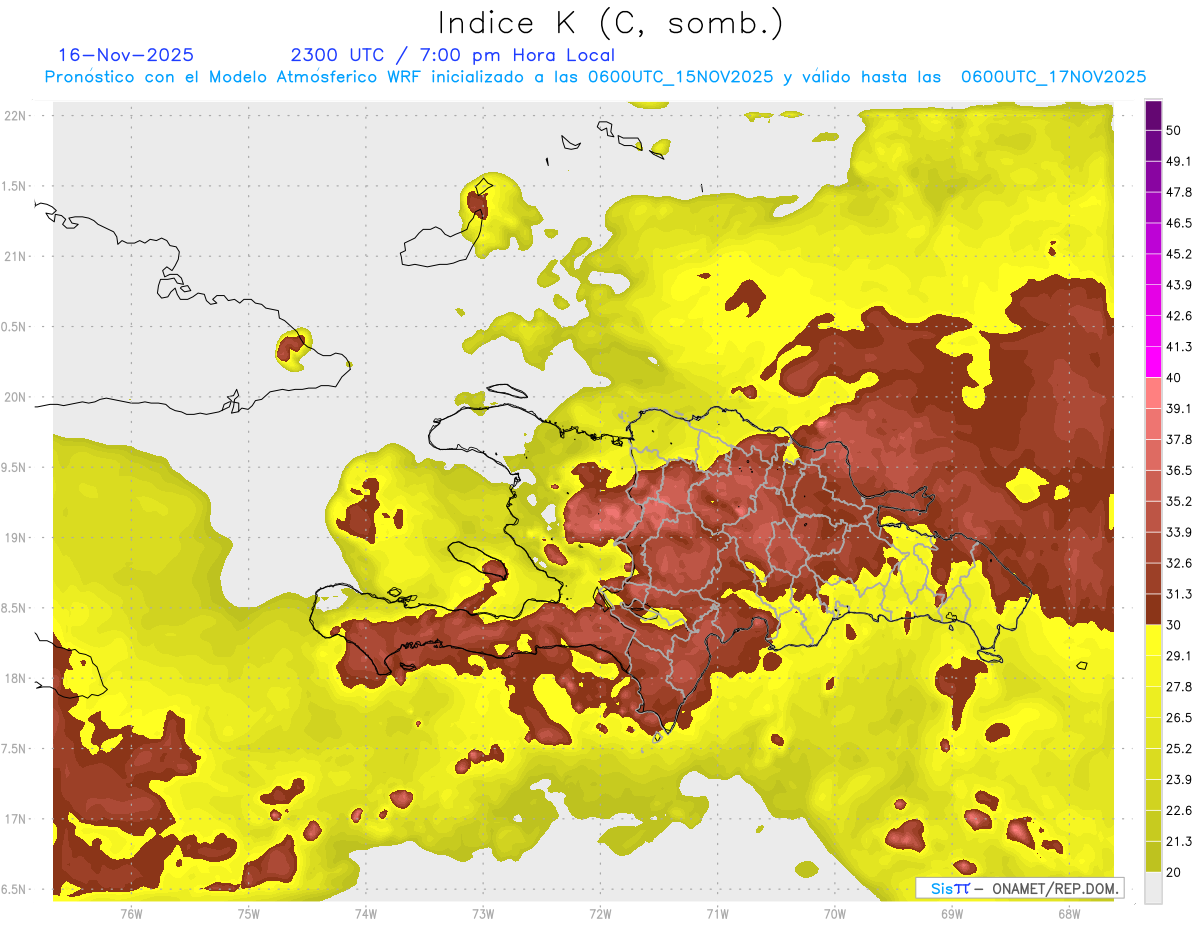Pick the magenta swatch between 40 and 41.3
This screenshot has height=927, width=1200.
pyautogui.click(x=1153, y=362)
